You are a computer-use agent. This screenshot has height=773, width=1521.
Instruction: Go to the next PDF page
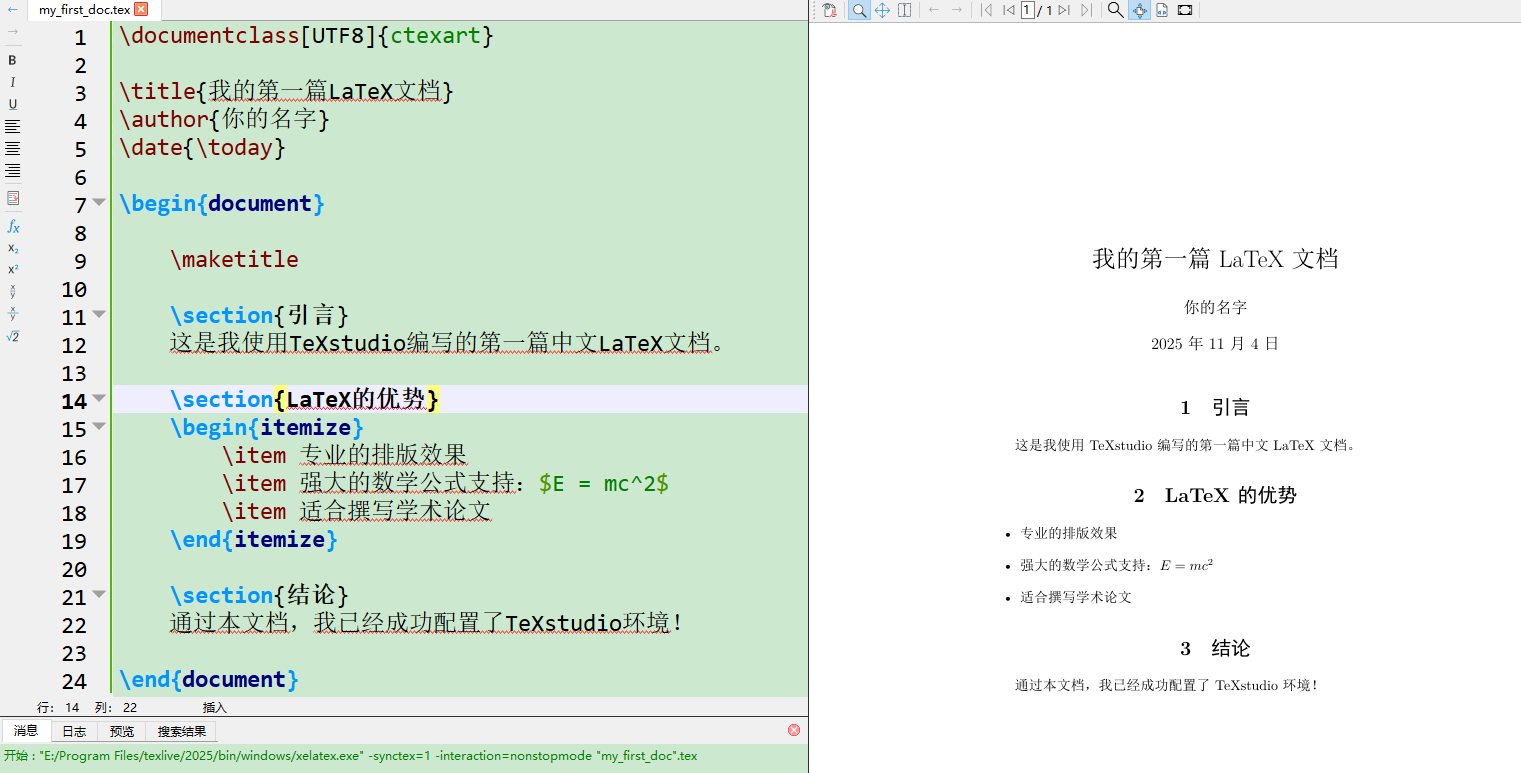(x=1063, y=10)
